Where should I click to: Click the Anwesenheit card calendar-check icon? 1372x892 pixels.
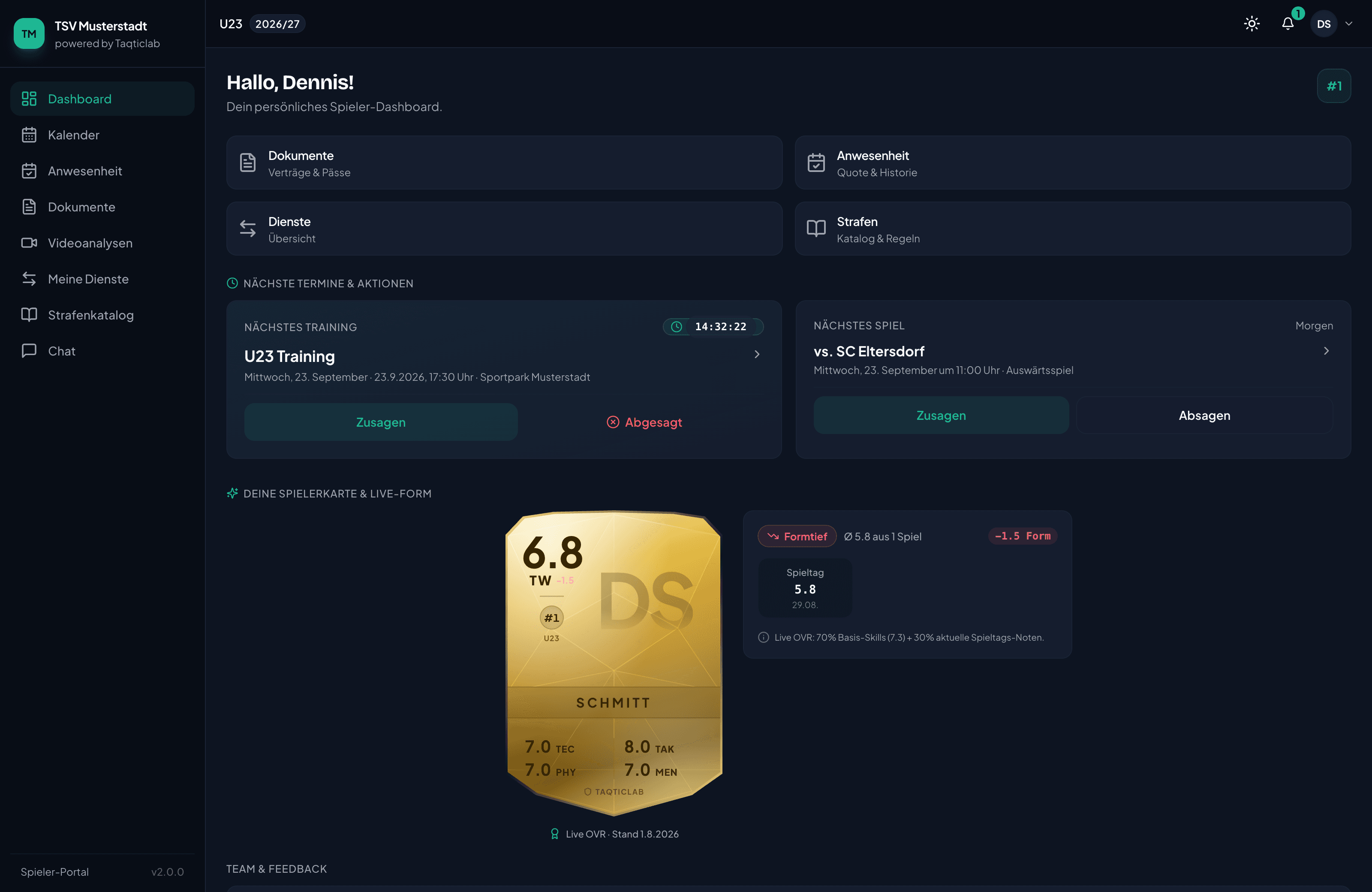(816, 163)
